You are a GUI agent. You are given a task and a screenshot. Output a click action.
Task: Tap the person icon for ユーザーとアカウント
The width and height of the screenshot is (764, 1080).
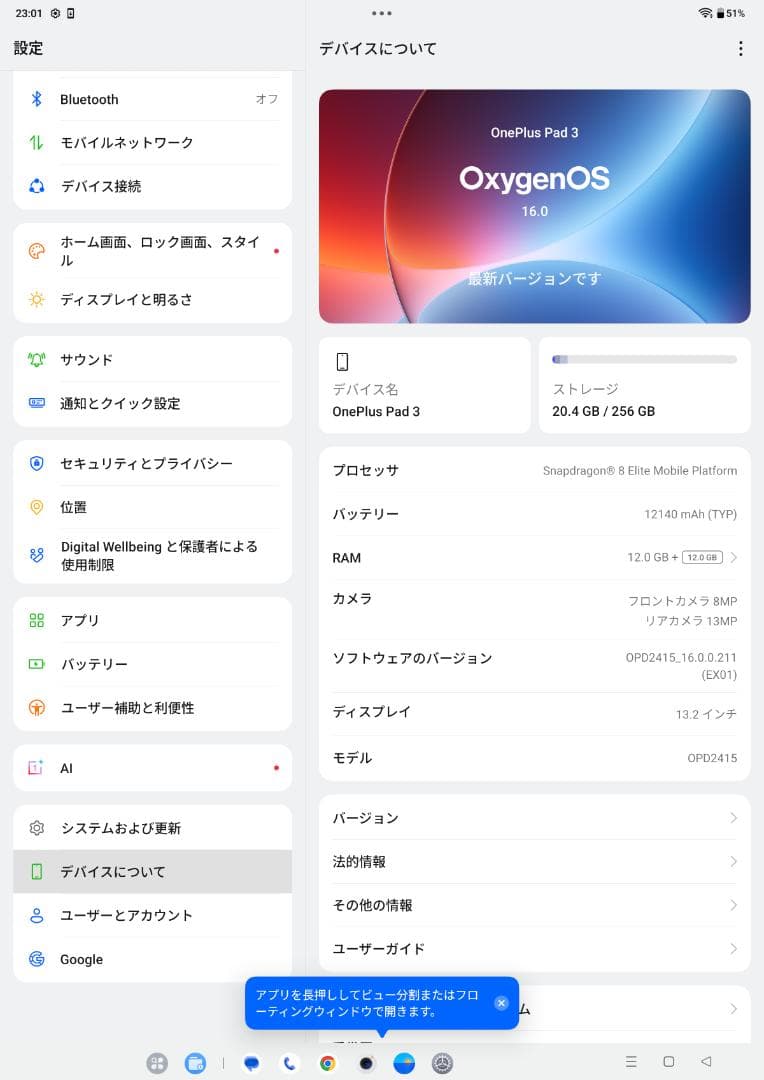(x=37, y=915)
